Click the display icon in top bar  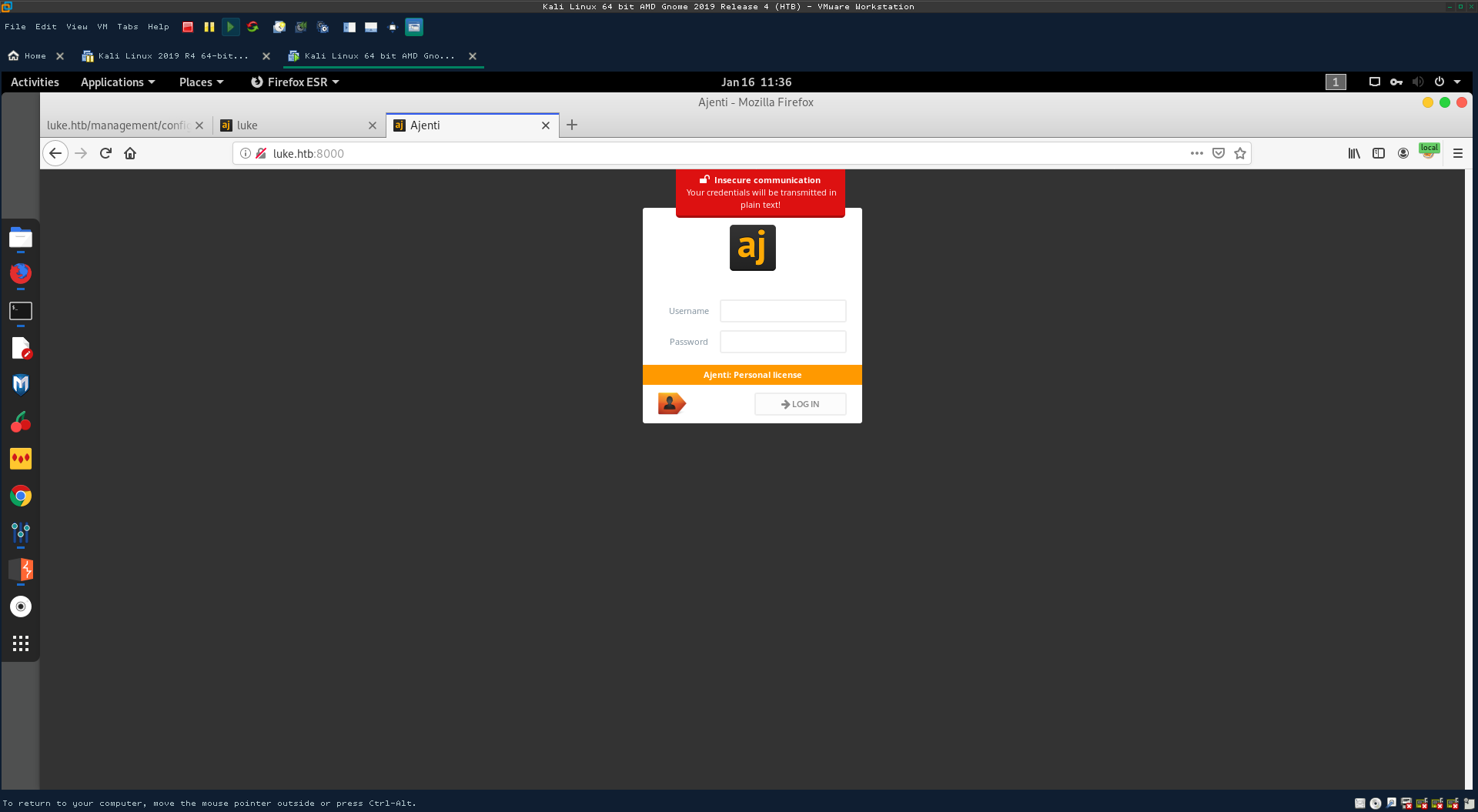tap(1375, 82)
